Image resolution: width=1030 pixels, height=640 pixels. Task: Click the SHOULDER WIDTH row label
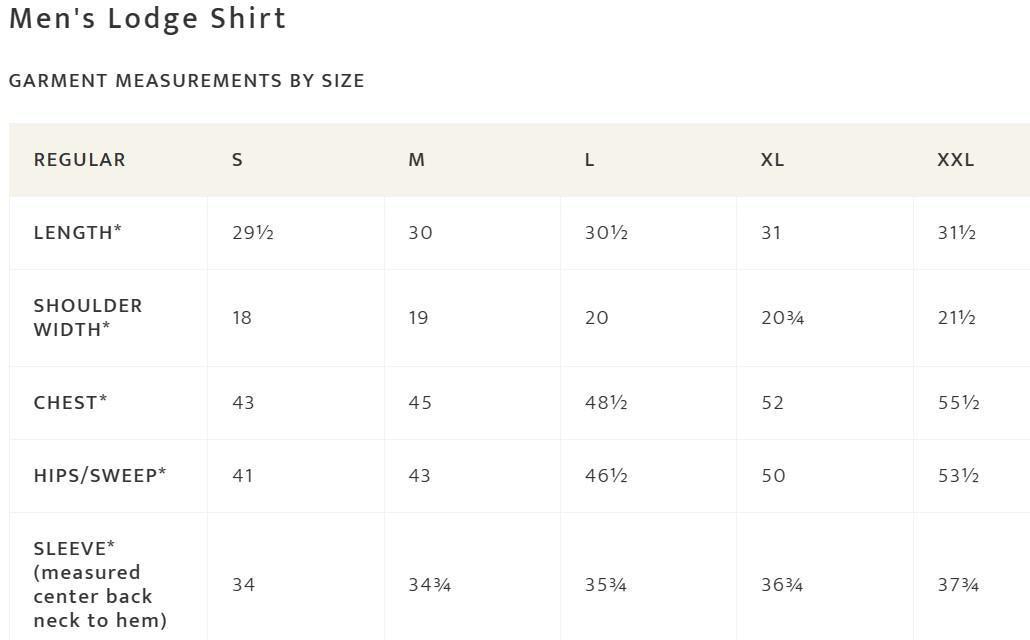pyautogui.click(x=88, y=318)
